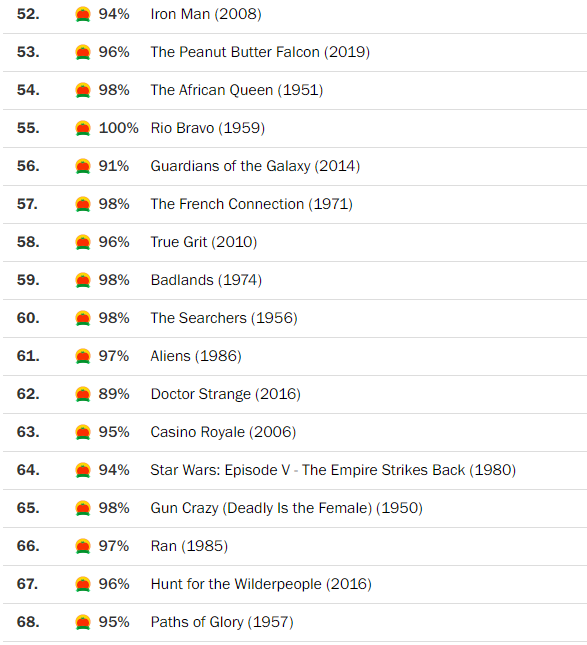587x645 pixels.
Task: Click the tomato icon next to Aliens
Action: click(83, 356)
